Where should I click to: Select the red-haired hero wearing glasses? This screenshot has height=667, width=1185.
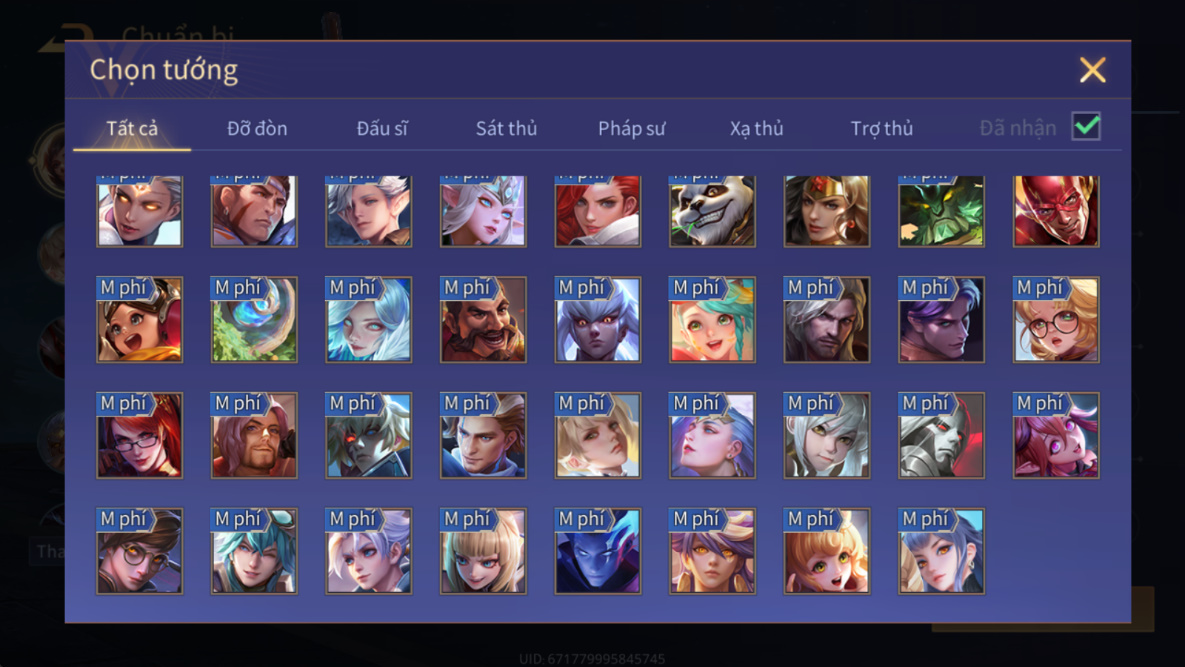click(139, 435)
